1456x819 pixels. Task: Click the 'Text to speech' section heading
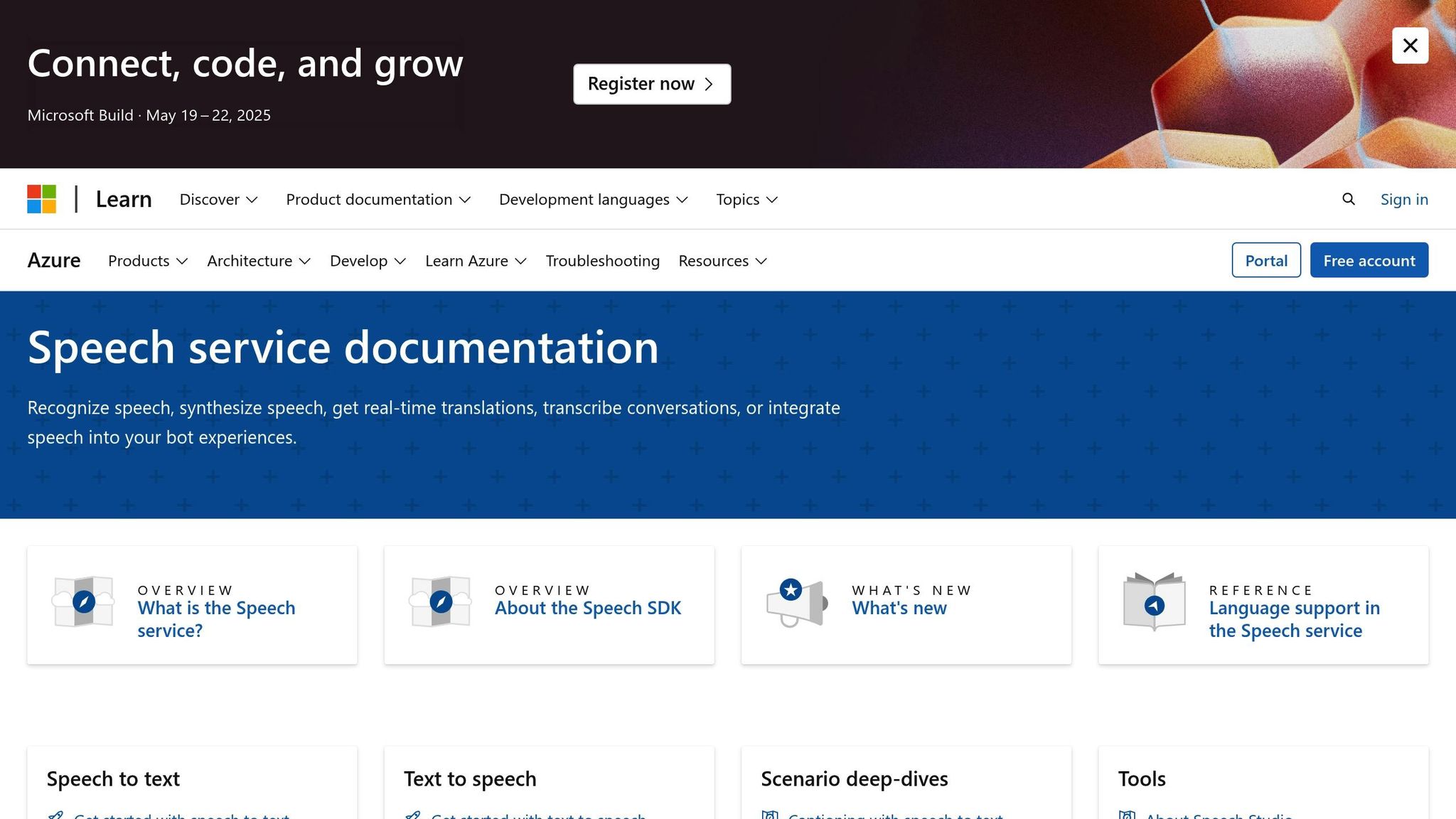click(x=470, y=778)
